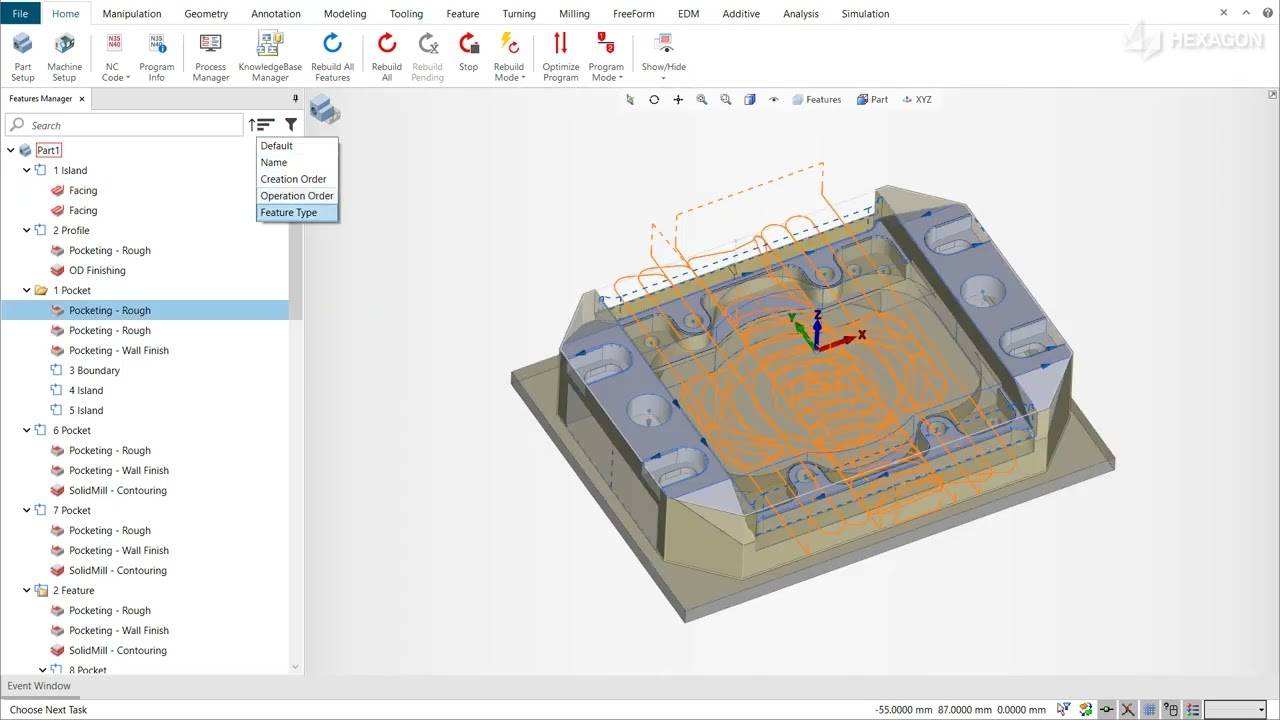
Task: Click the filter funnel in Features Manager
Action: pyautogui.click(x=291, y=125)
